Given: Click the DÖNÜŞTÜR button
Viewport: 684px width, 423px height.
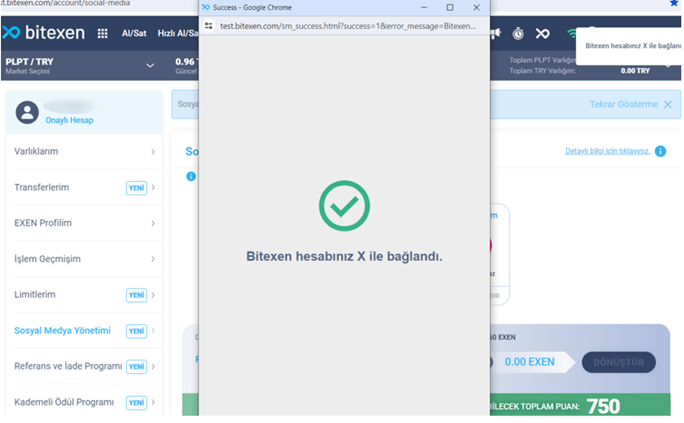Looking at the screenshot, I should (619, 362).
